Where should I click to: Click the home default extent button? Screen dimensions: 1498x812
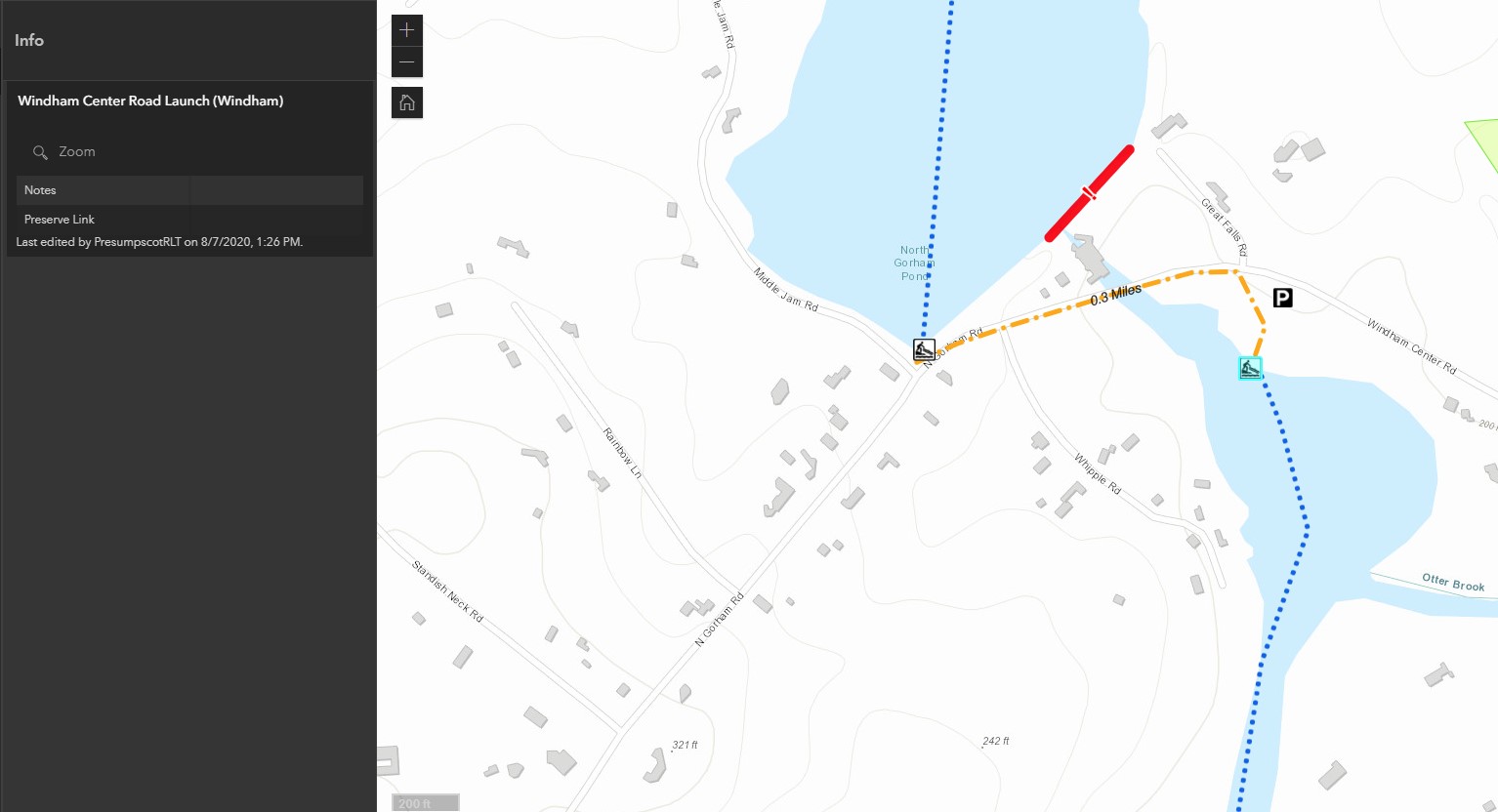pyautogui.click(x=407, y=102)
